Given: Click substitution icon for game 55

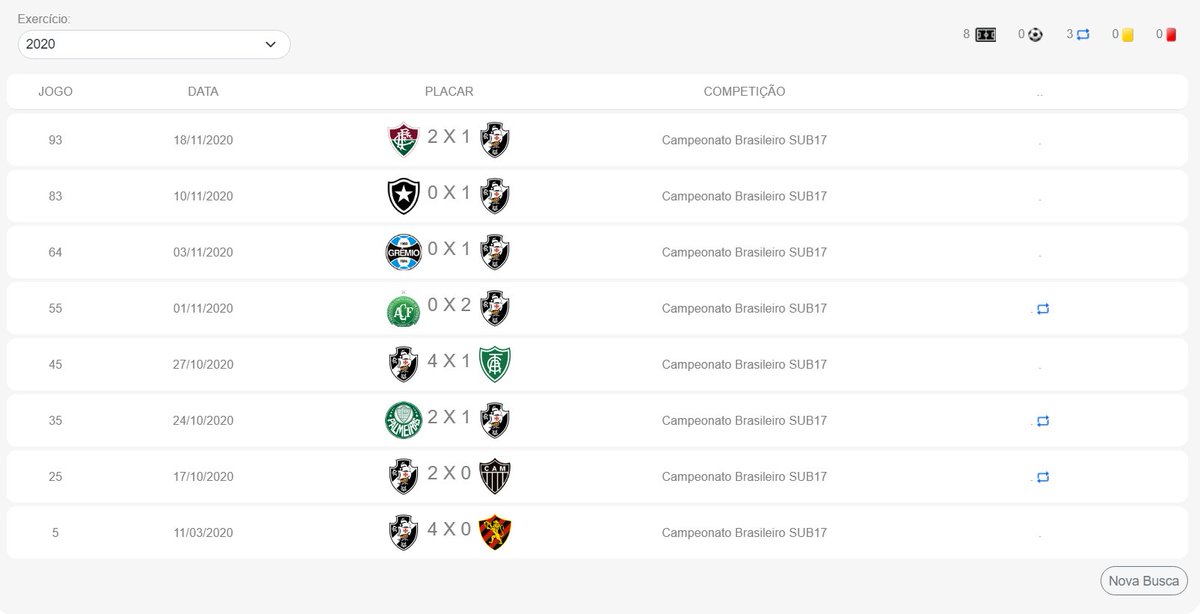Looking at the screenshot, I should point(1043,309).
